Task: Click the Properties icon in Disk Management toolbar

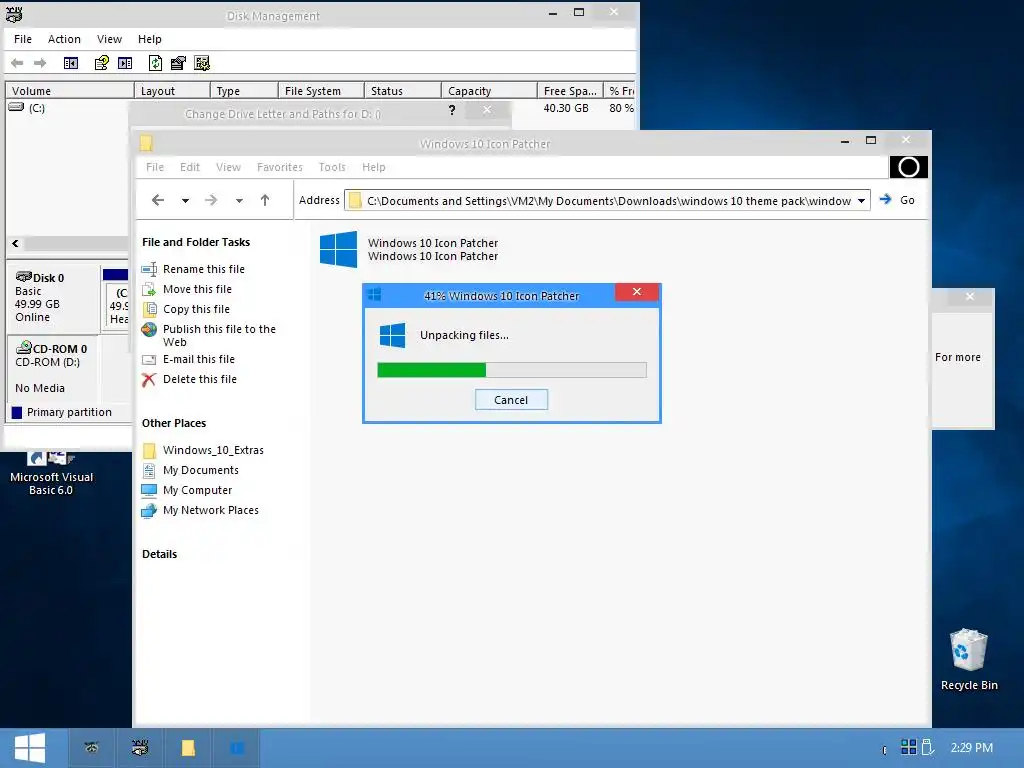Action: [x=178, y=63]
